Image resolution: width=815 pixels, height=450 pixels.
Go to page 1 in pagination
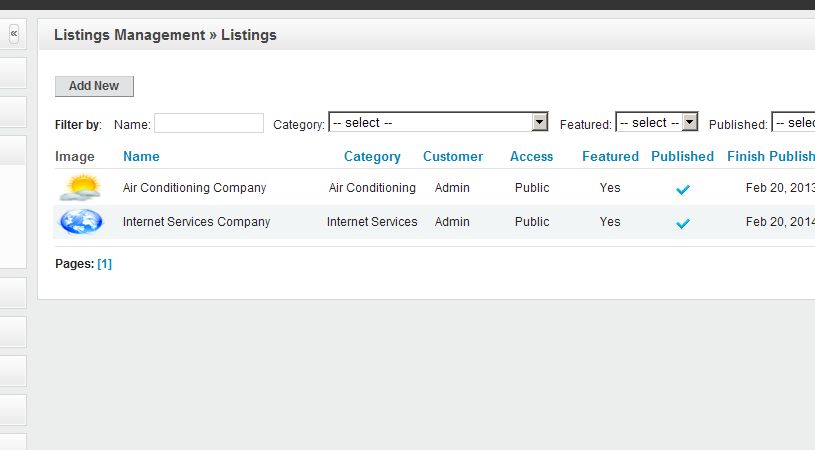click(x=104, y=264)
